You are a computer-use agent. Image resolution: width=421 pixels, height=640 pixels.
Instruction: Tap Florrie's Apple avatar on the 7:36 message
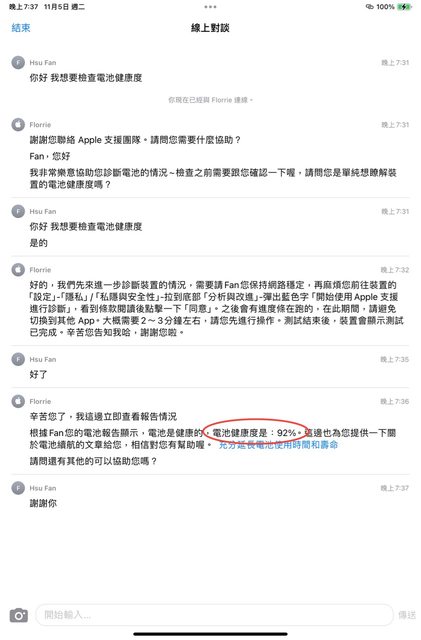18,401
